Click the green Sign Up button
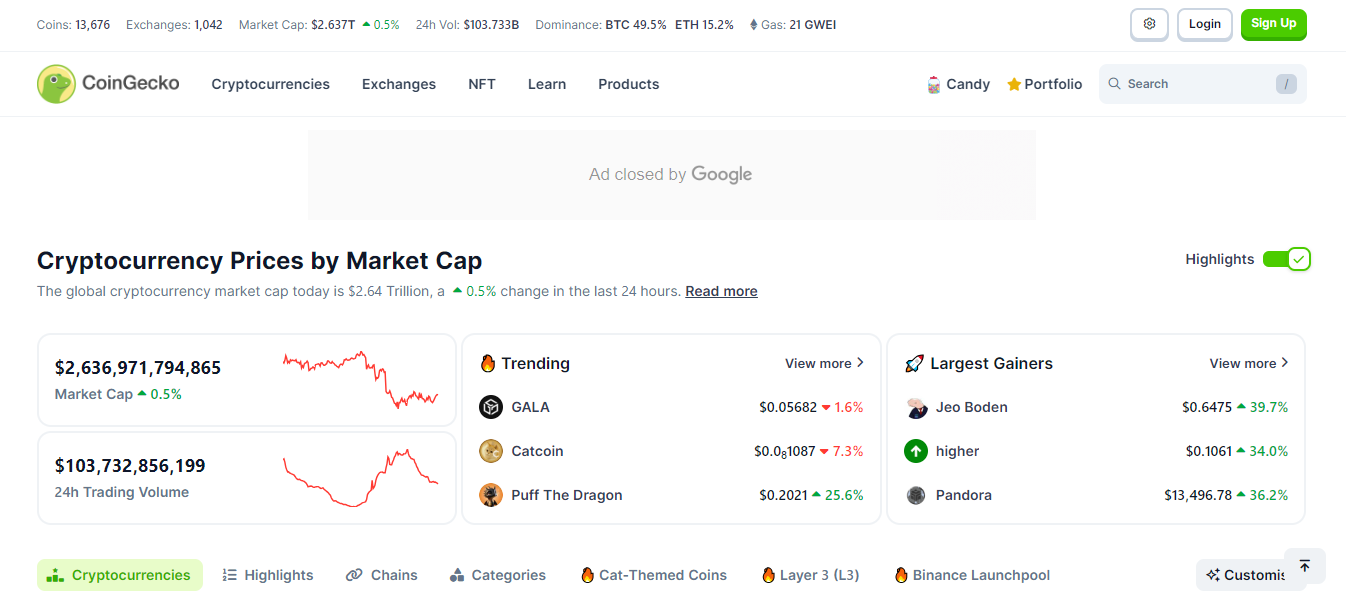 (x=1274, y=24)
